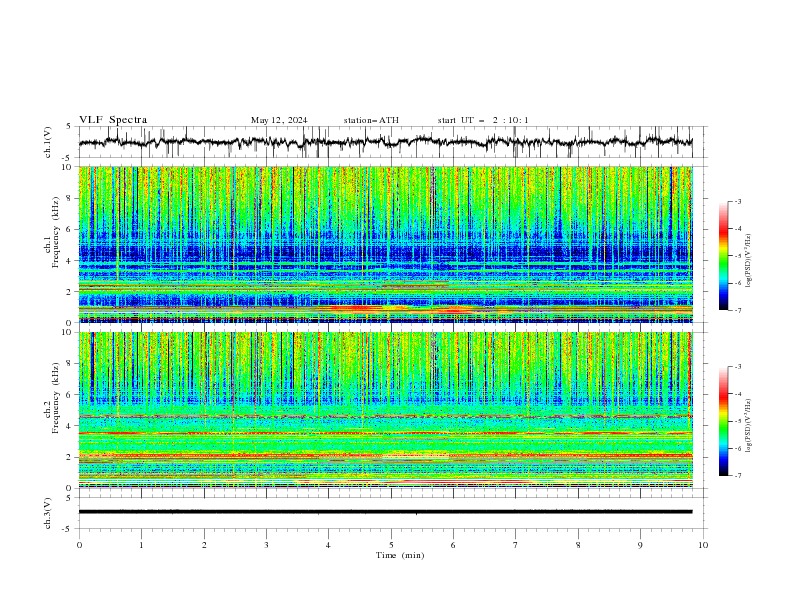Screen dimensions: 792x612
Task: Click time axis tick label "7"
Action: [516, 545]
